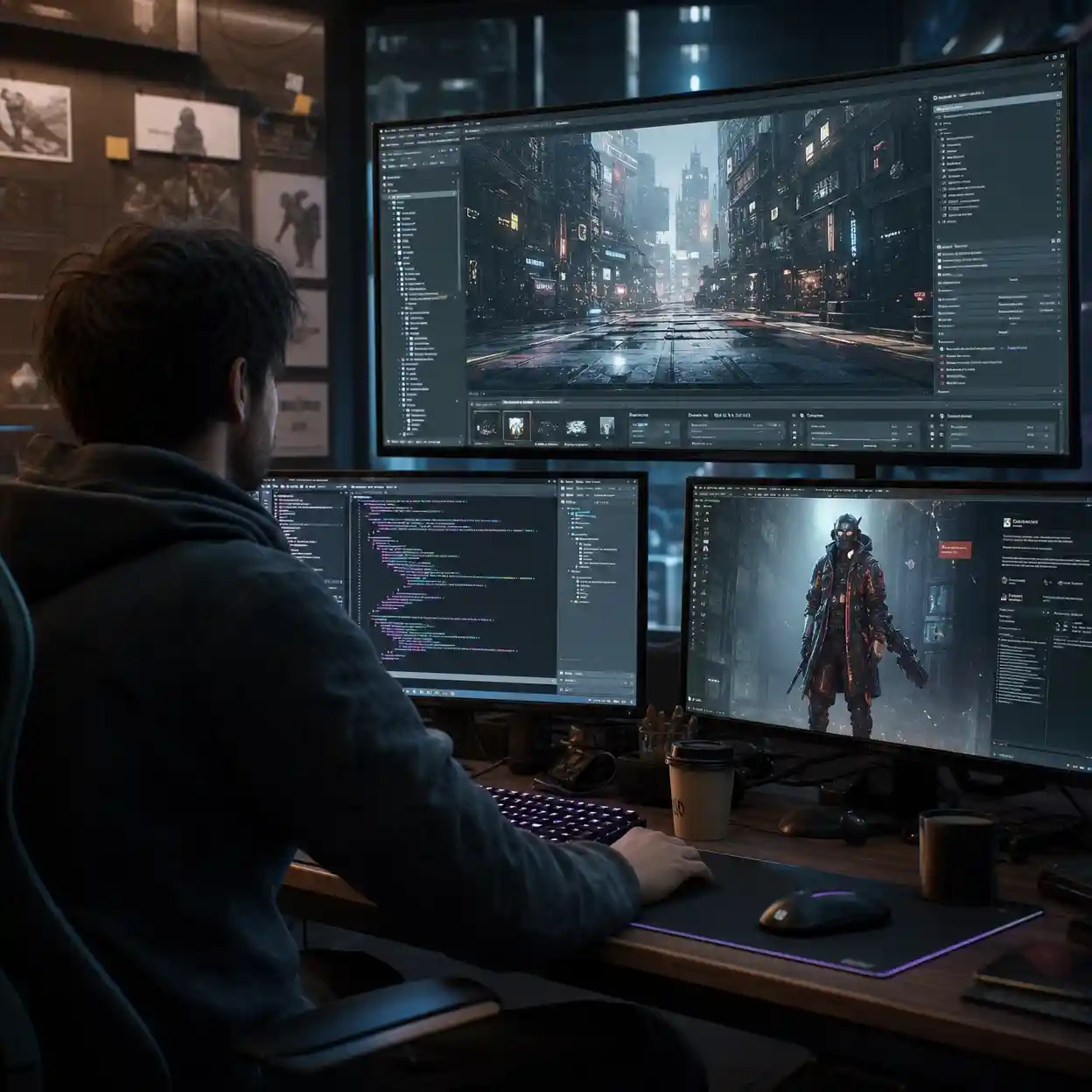The height and width of the screenshot is (1092, 1092).
Task: Click the horizontal scrollbar below the code editor
Action: [x=472, y=675]
